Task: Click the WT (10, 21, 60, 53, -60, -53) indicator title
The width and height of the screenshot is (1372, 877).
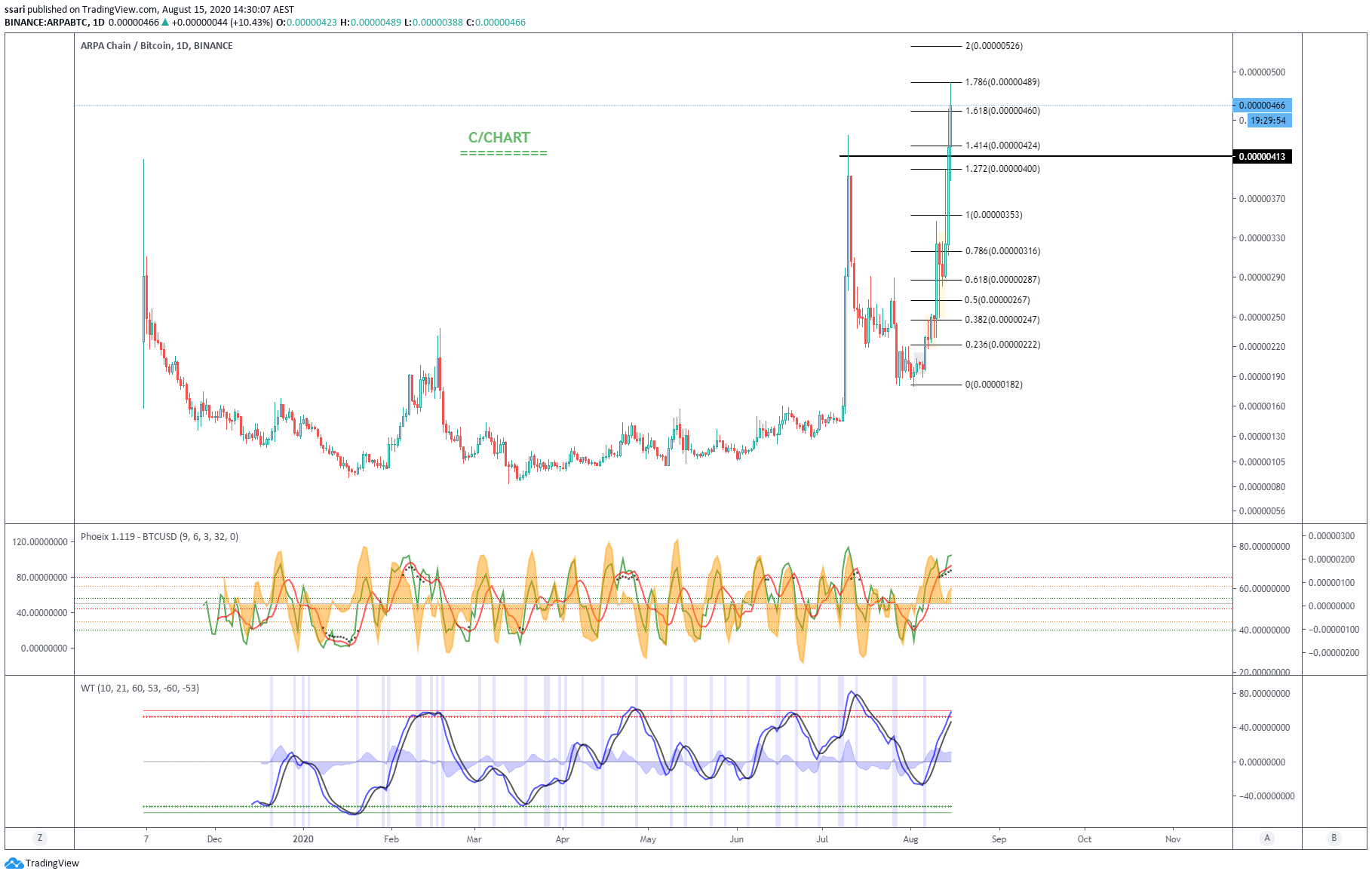Action: (x=140, y=688)
